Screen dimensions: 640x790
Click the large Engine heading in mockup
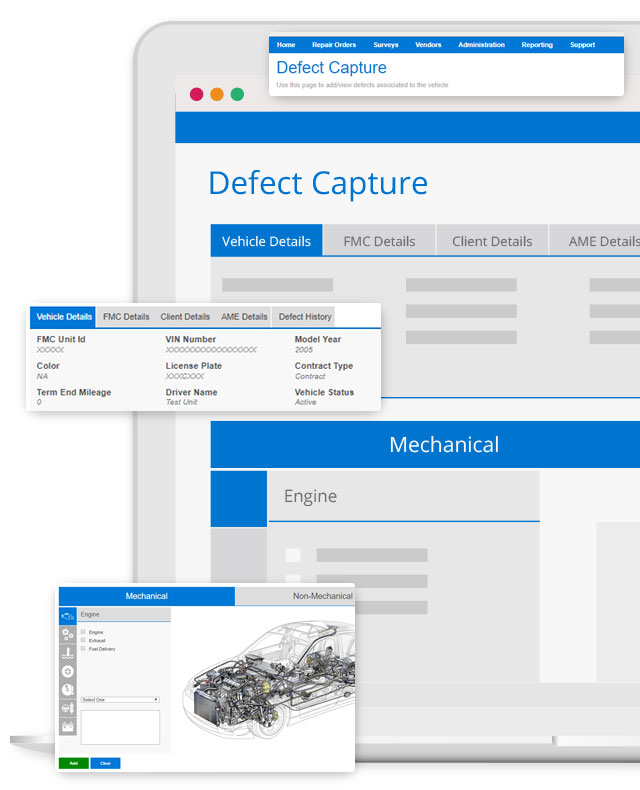coord(310,496)
